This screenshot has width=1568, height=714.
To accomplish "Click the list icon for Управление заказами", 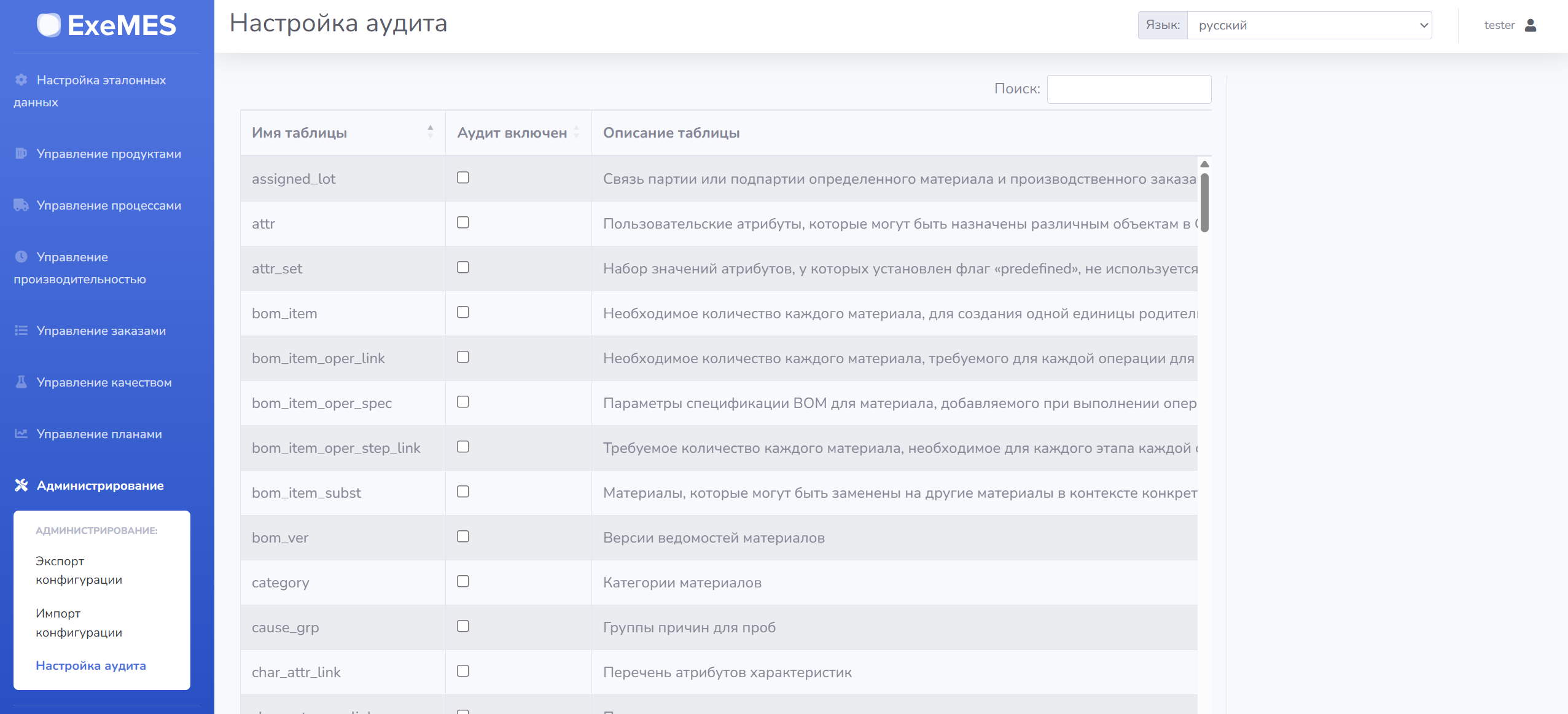I will pos(21,331).
